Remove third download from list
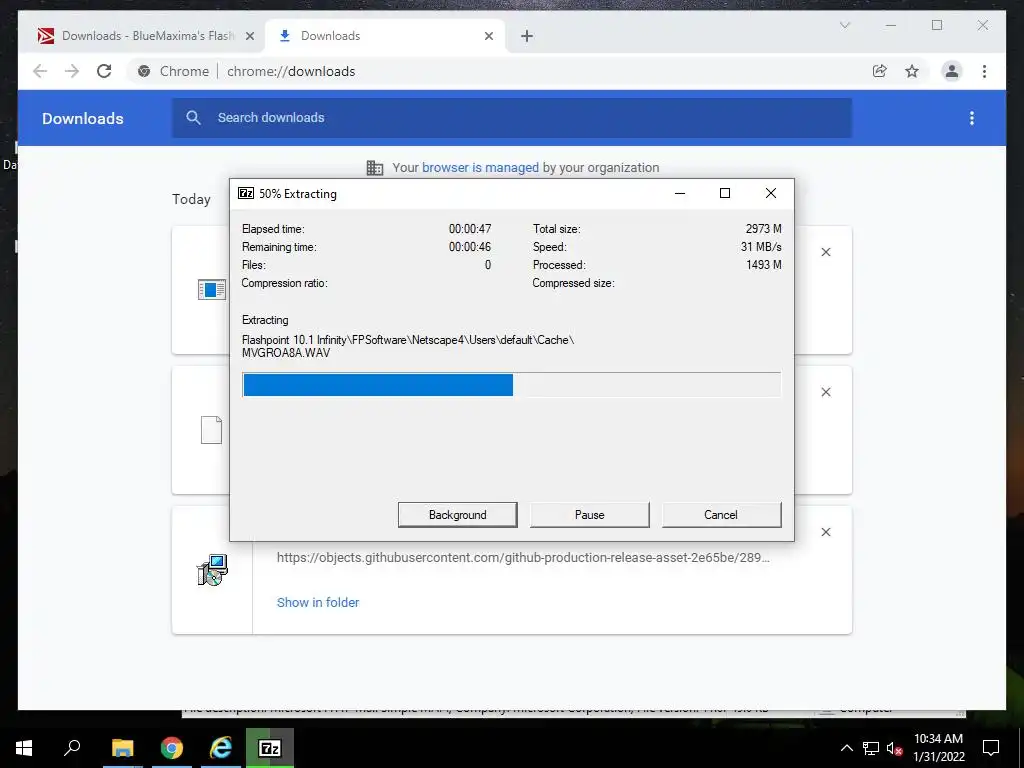Image resolution: width=1024 pixels, height=768 pixels. click(x=825, y=532)
